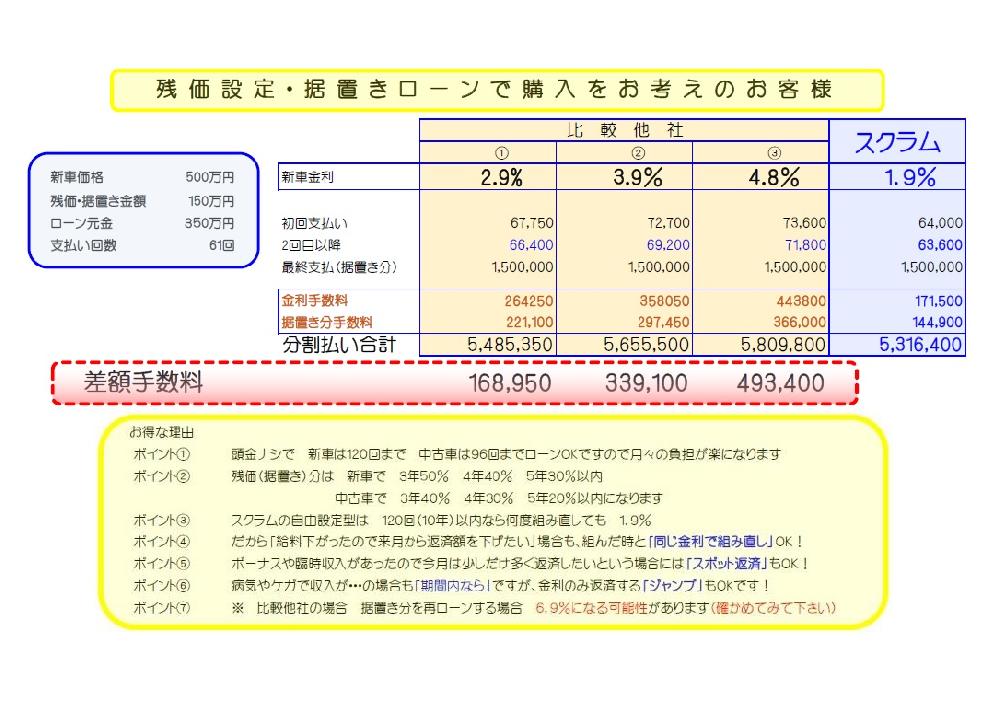999x706 pixels.
Task: Select the 171,500 interest fee value
Action: 939,301
